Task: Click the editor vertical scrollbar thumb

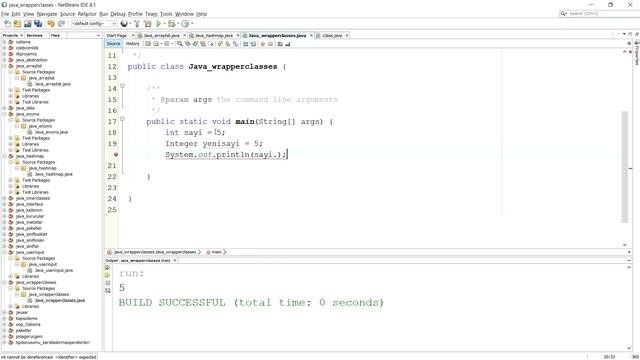Action: click(x=624, y=167)
